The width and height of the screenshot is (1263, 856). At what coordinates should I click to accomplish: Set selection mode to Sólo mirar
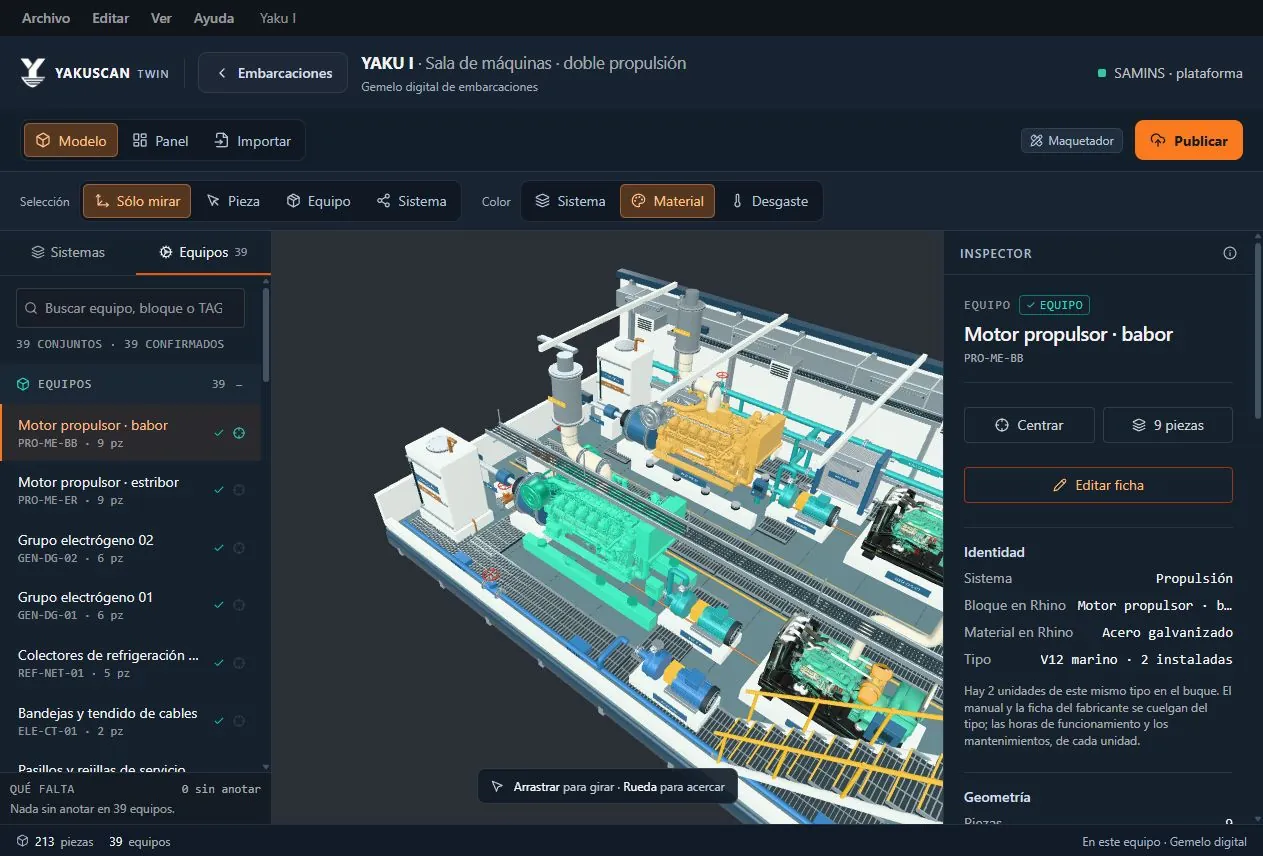pyautogui.click(x=137, y=201)
